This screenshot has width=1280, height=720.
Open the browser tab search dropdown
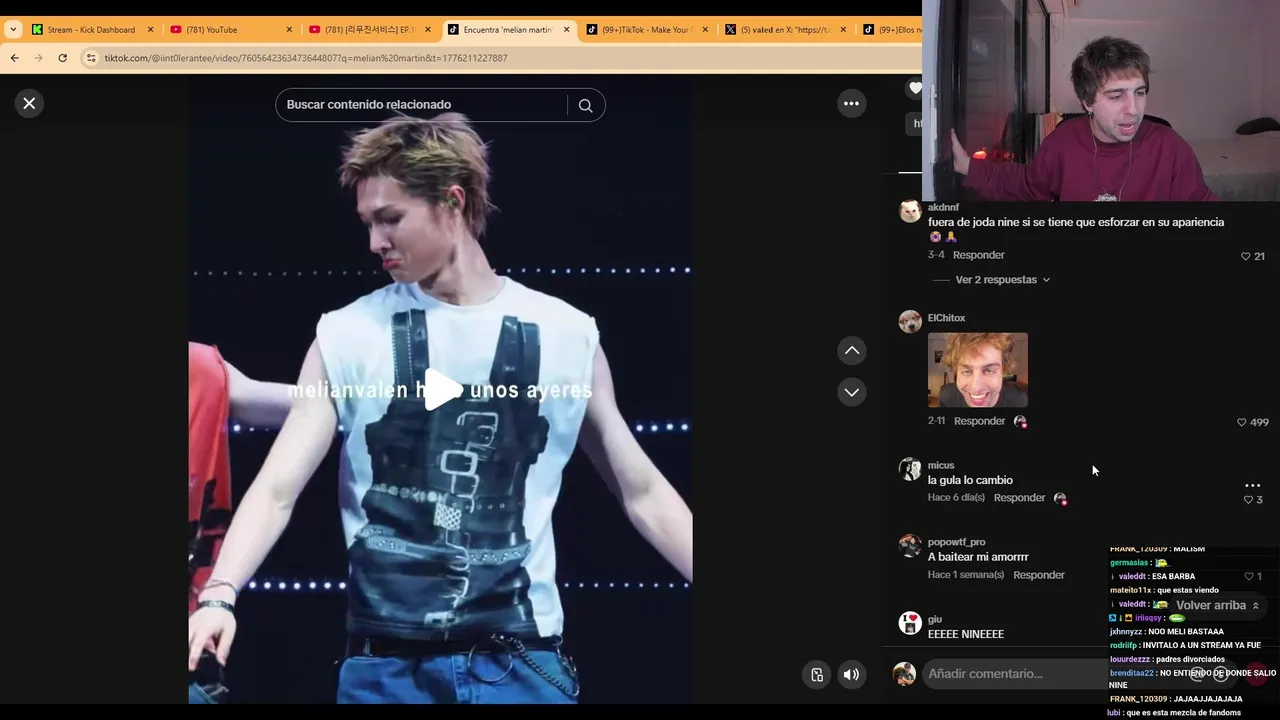coord(13,30)
